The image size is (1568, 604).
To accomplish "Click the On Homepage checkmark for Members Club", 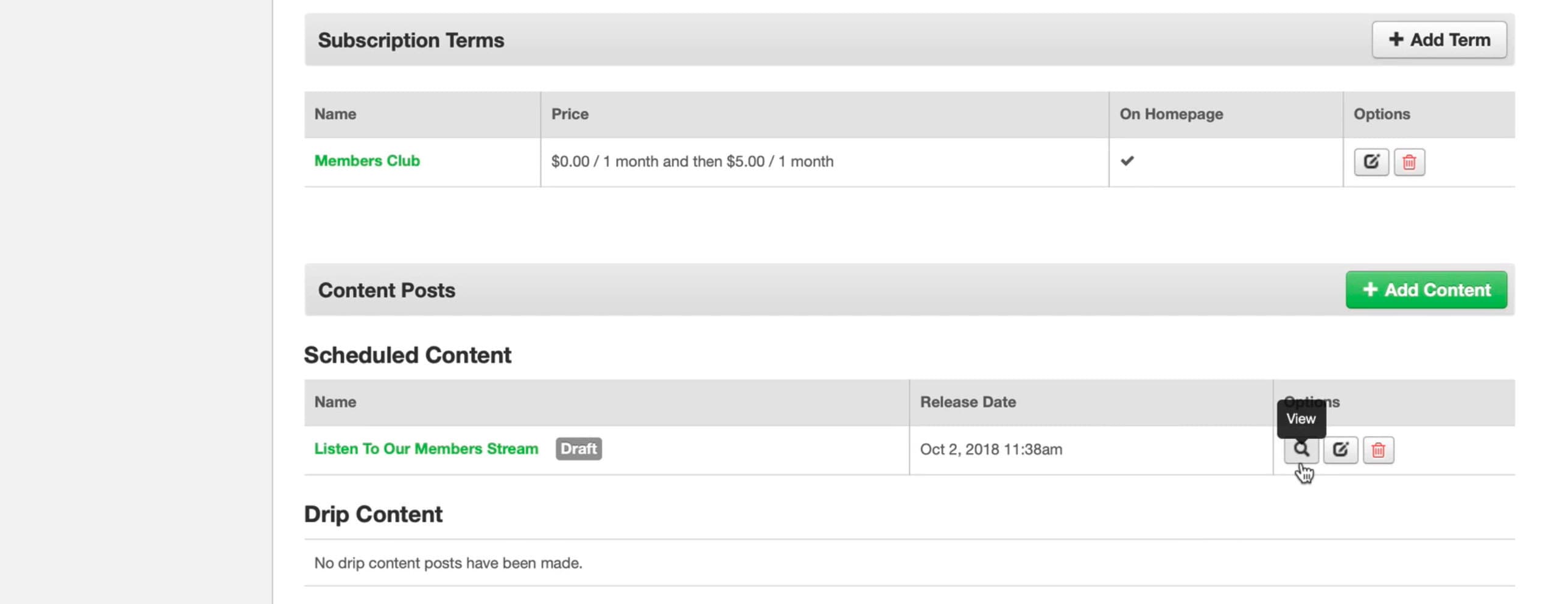I will [1127, 161].
